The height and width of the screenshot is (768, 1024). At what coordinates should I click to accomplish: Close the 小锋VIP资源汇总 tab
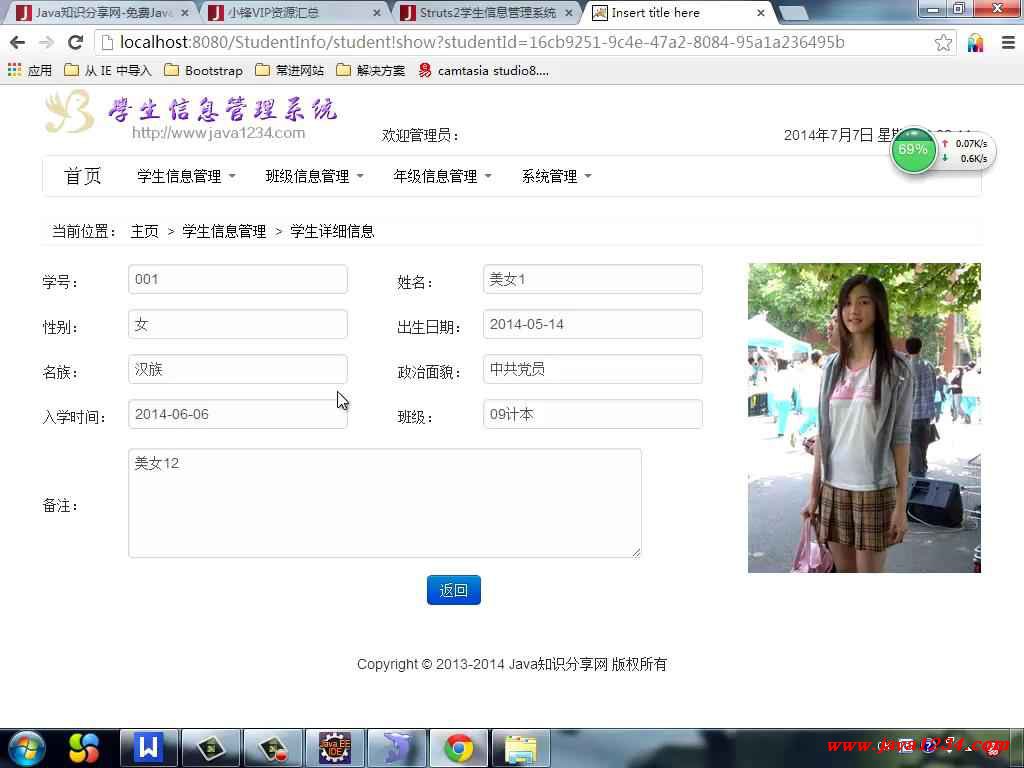click(x=377, y=12)
